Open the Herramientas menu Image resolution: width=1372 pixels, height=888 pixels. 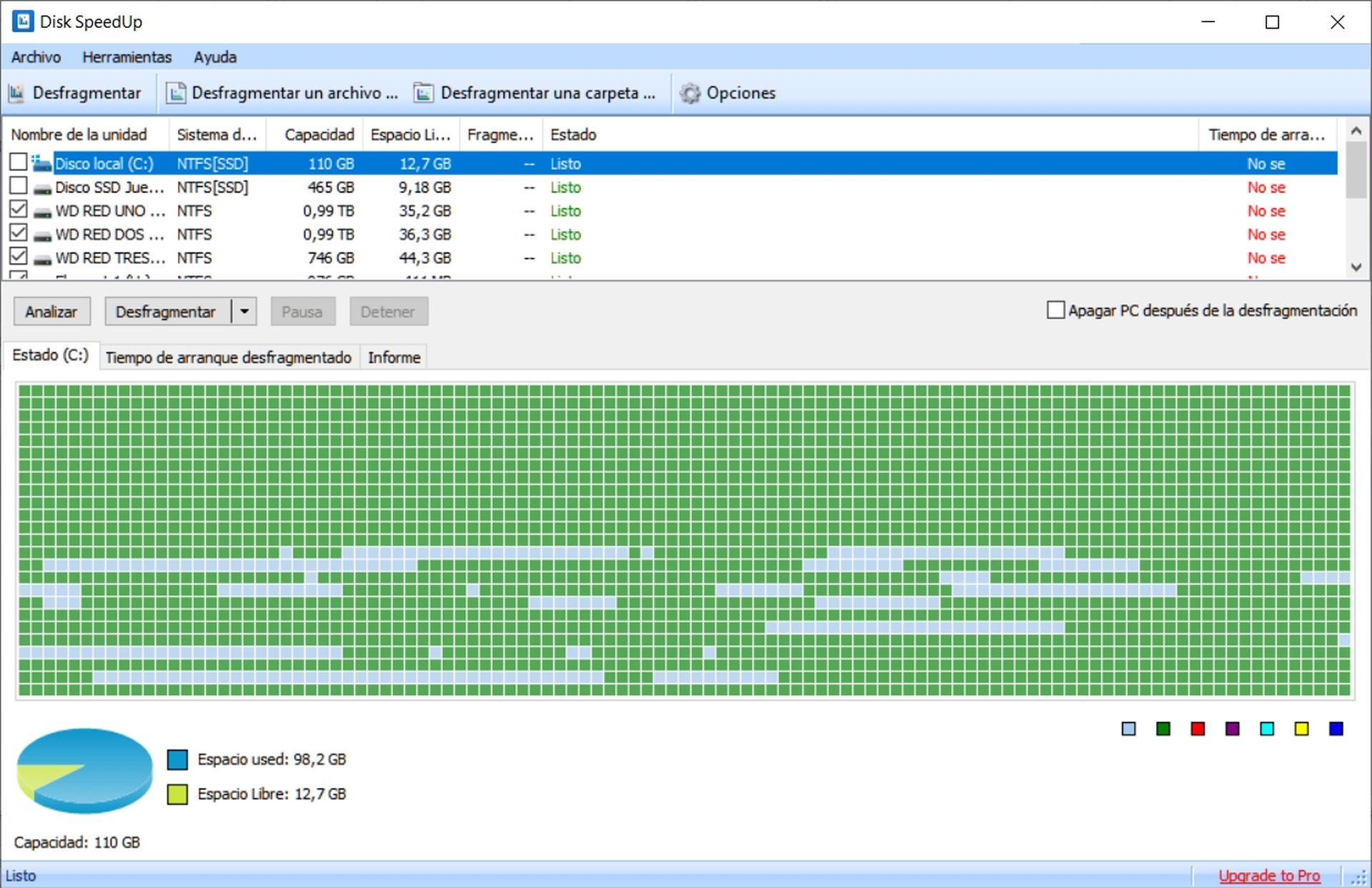(x=126, y=57)
